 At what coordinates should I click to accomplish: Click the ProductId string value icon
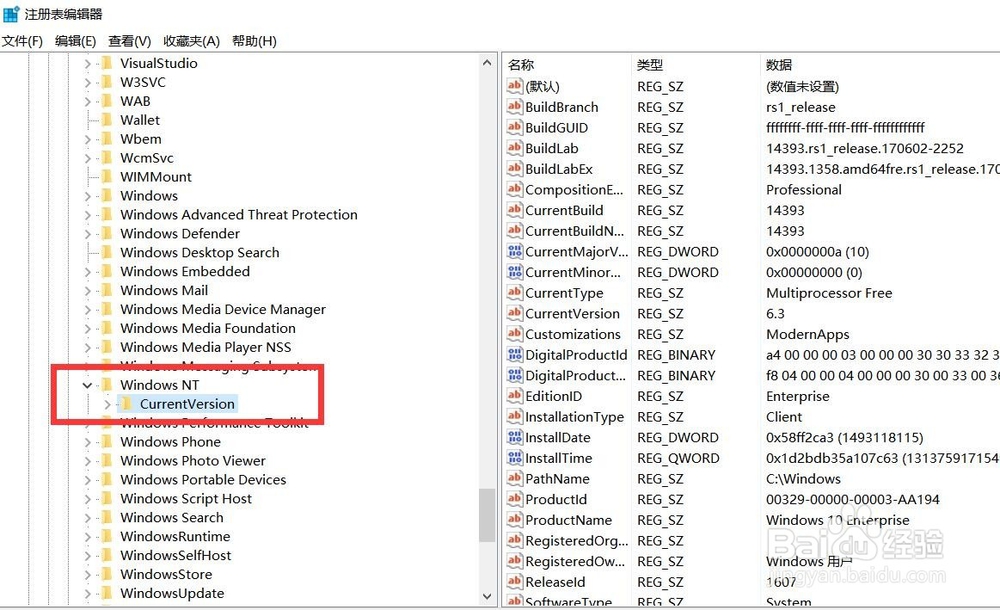coord(515,499)
